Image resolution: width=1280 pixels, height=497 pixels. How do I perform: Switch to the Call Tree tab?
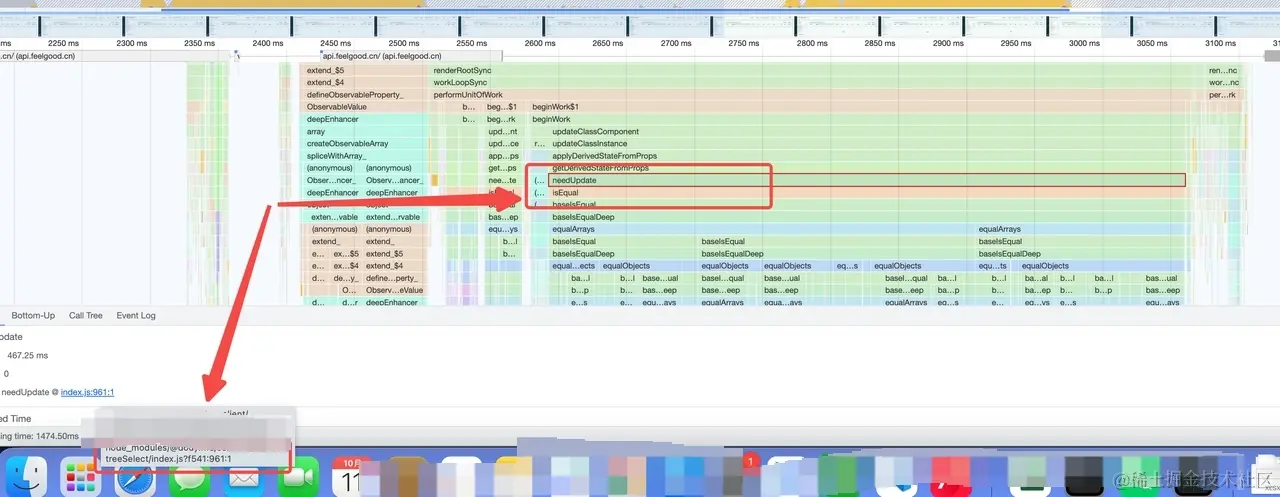coord(86,316)
